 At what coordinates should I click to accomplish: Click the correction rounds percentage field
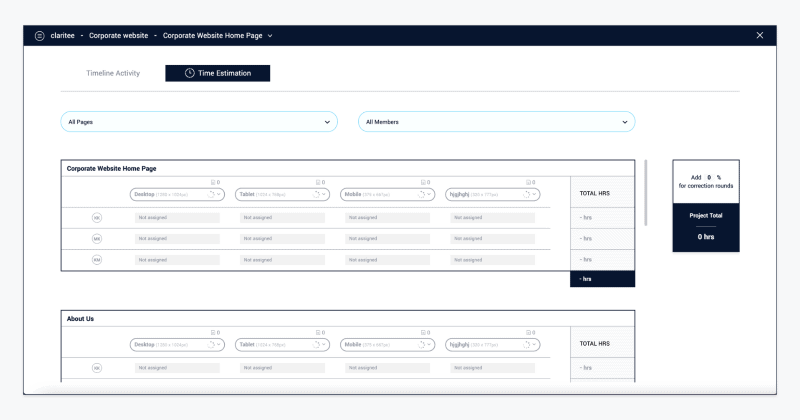[x=709, y=177]
